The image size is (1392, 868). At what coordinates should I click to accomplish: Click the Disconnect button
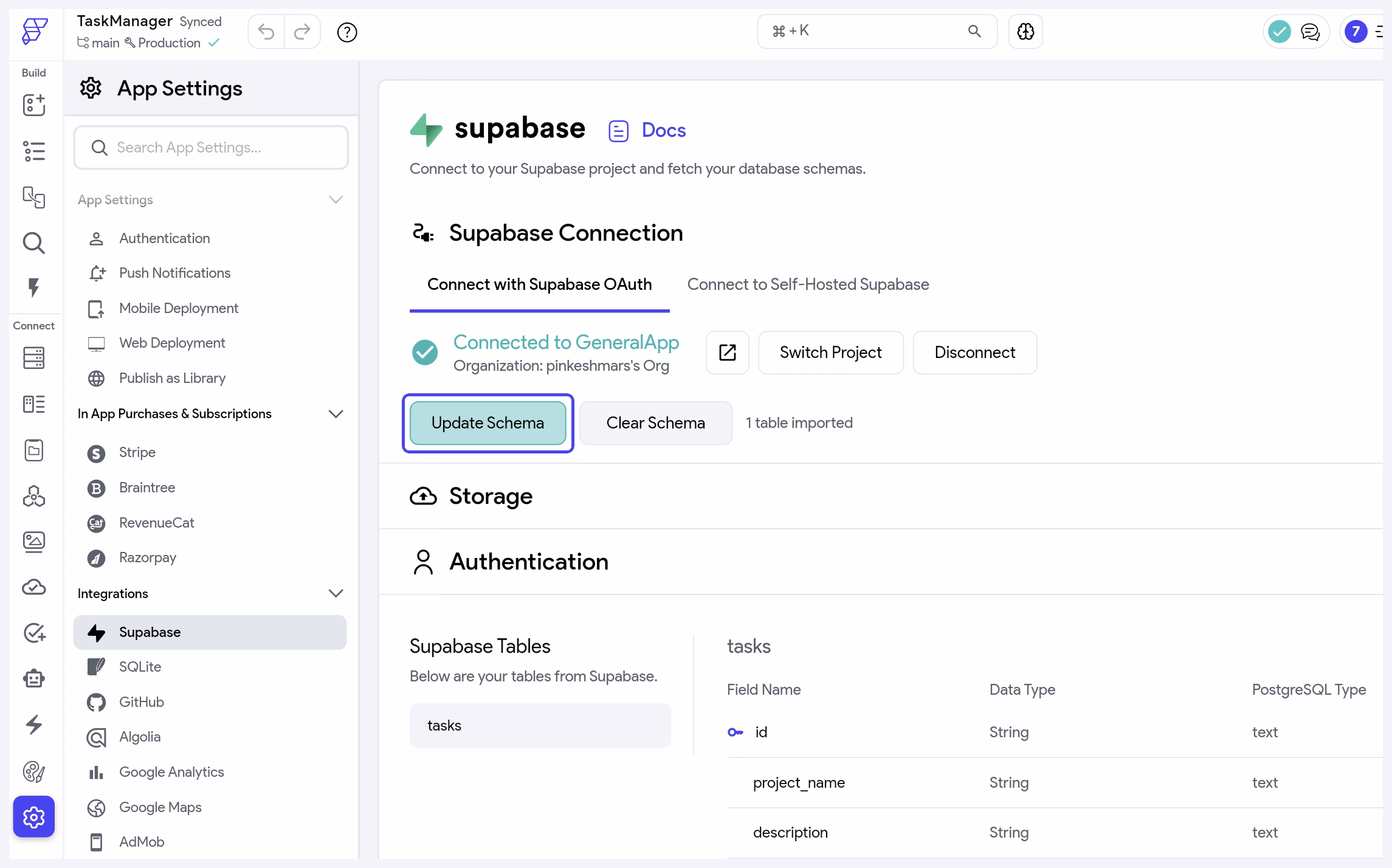[975, 353]
